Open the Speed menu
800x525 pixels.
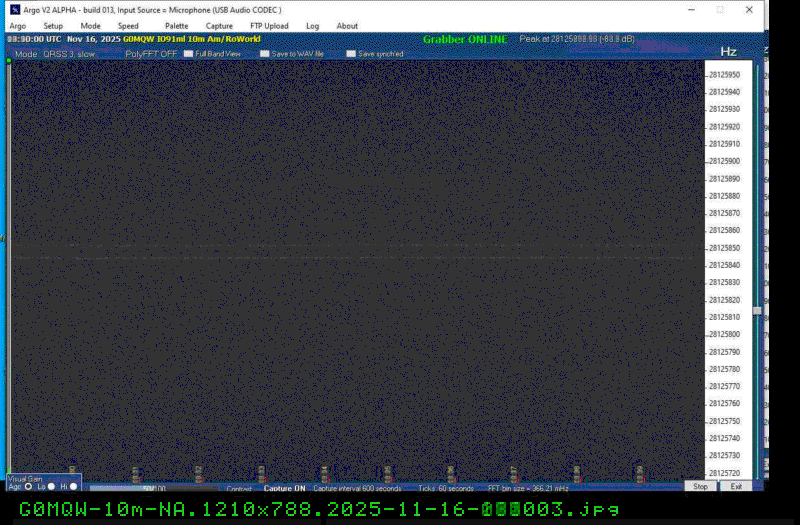click(x=128, y=26)
